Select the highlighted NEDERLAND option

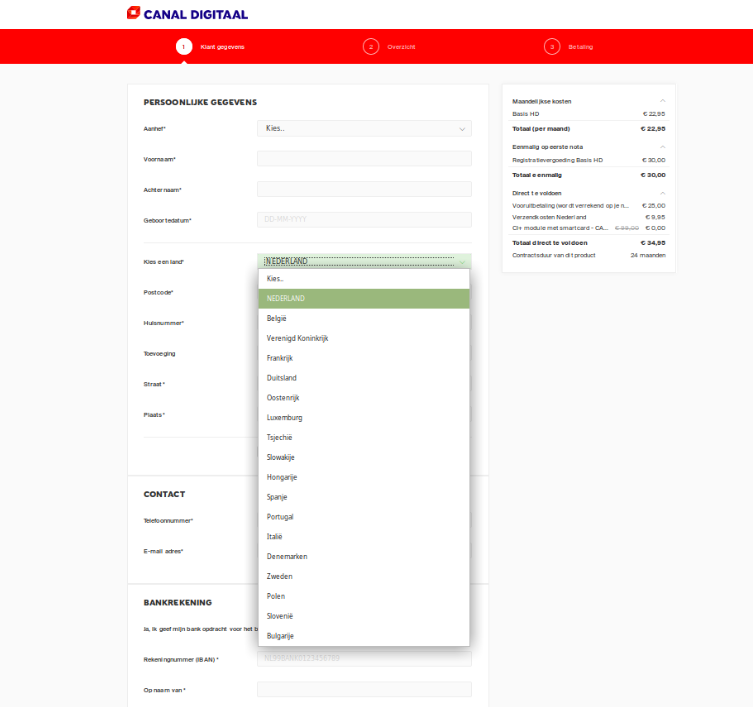coord(286,298)
